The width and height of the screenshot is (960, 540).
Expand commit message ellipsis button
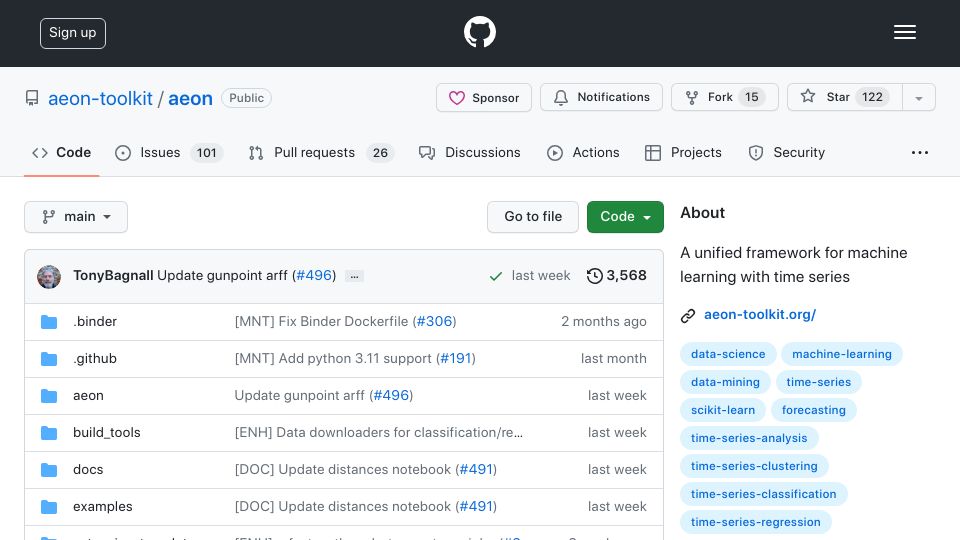point(354,276)
